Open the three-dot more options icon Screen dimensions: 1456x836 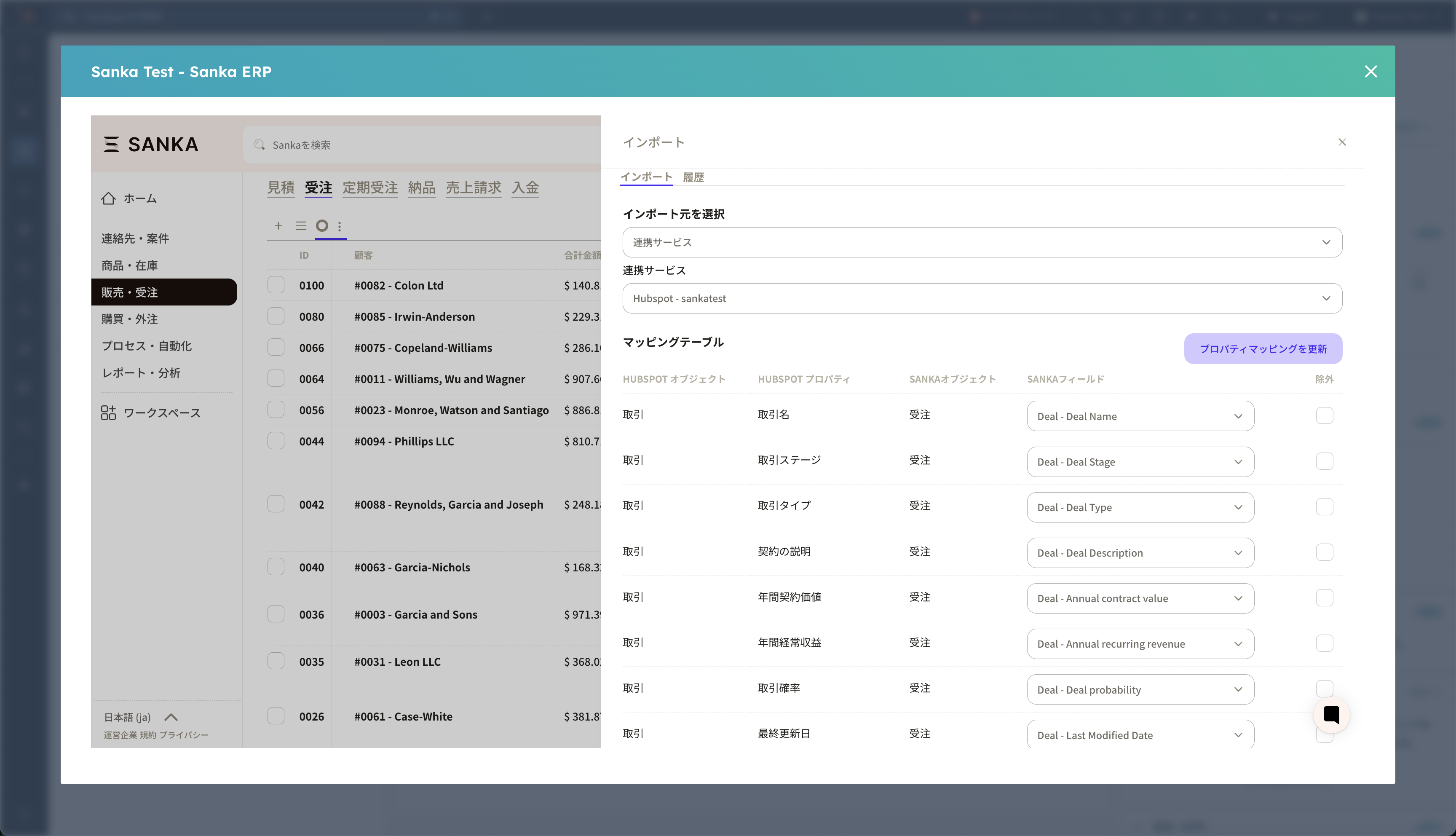340,226
